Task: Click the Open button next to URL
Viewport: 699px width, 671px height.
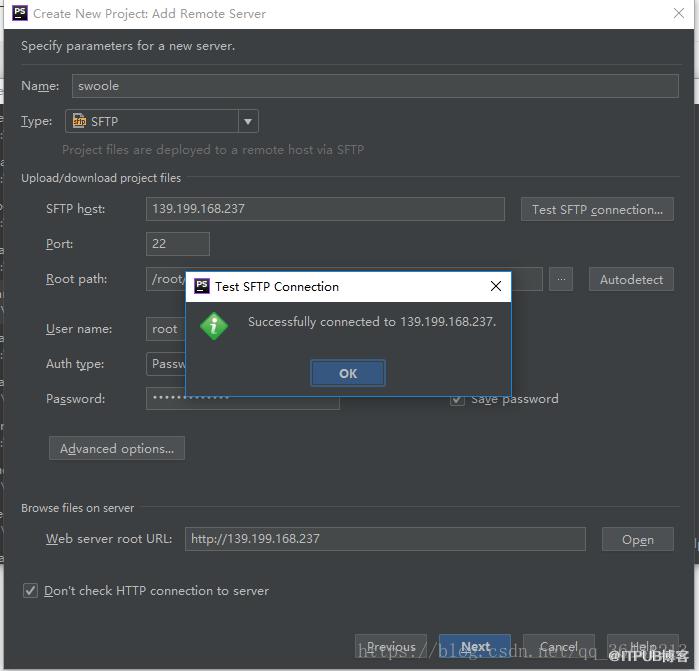Action: tap(637, 539)
